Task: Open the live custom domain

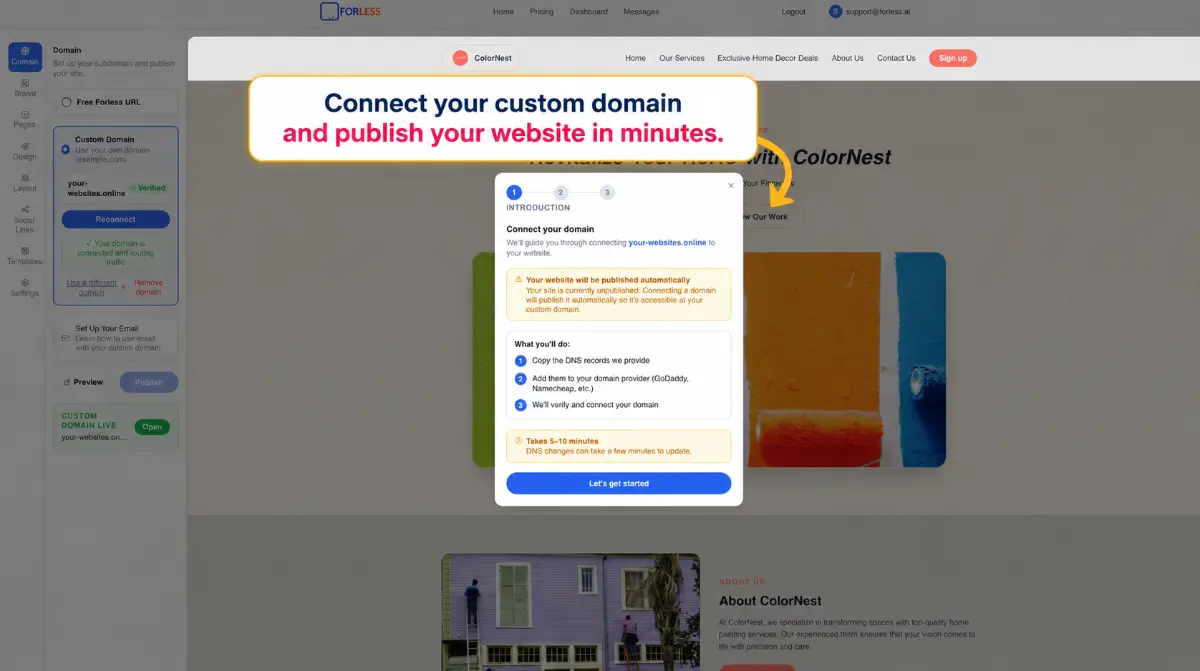Action: (x=152, y=427)
